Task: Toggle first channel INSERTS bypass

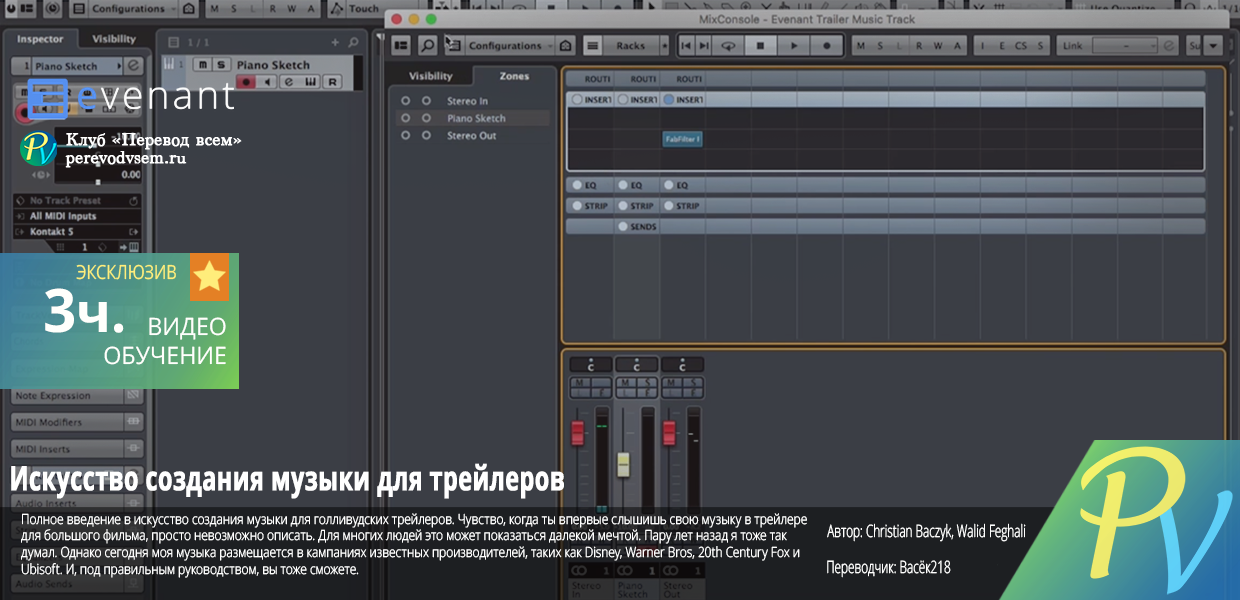Action: (577, 100)
